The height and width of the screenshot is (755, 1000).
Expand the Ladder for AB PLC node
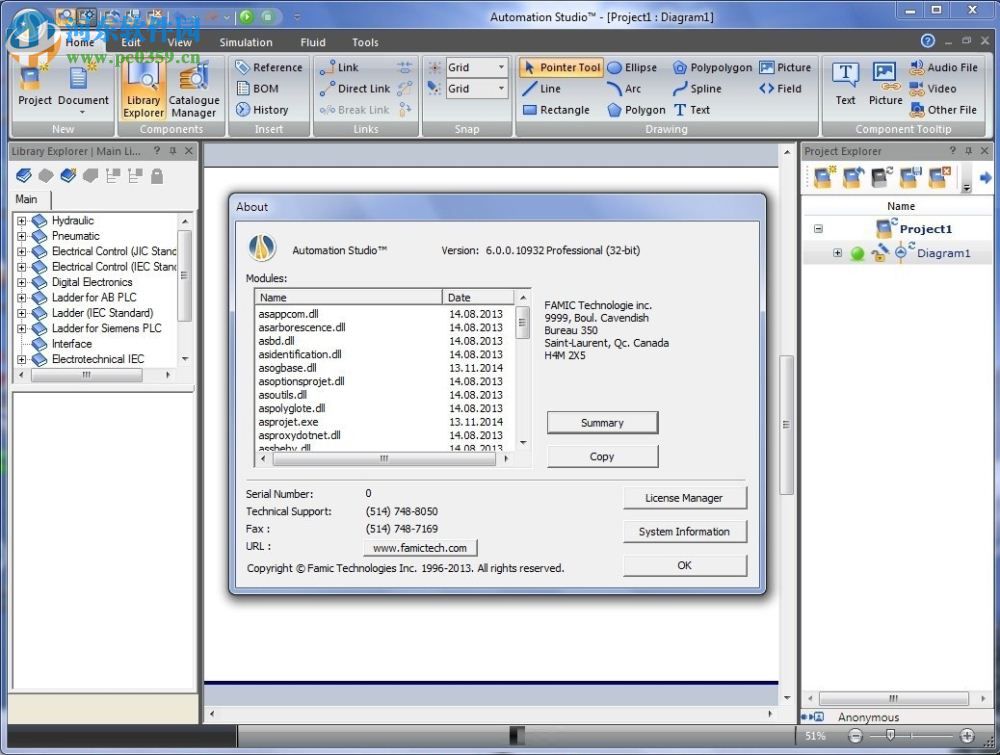coord(22,297)
